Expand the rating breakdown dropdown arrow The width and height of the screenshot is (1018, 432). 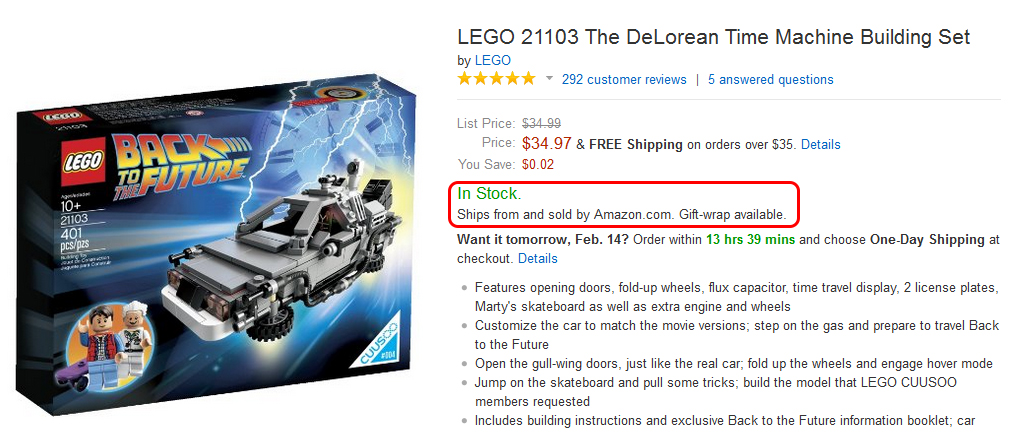click(549, 79)
